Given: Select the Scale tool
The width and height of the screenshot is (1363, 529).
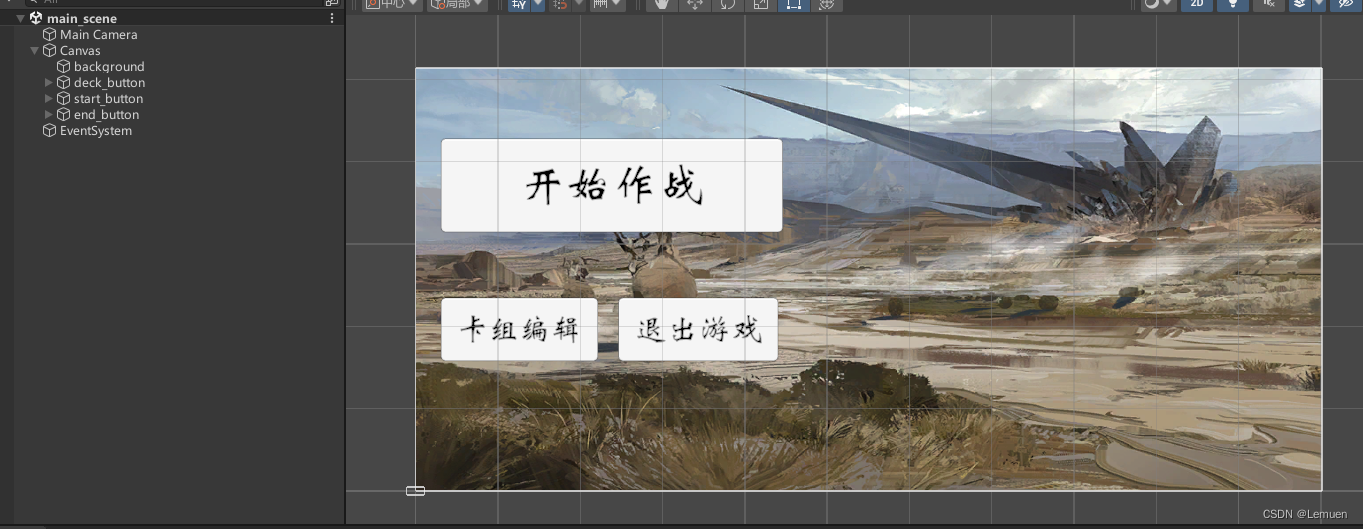Looking at the screenshot, I should coord(760,4).
